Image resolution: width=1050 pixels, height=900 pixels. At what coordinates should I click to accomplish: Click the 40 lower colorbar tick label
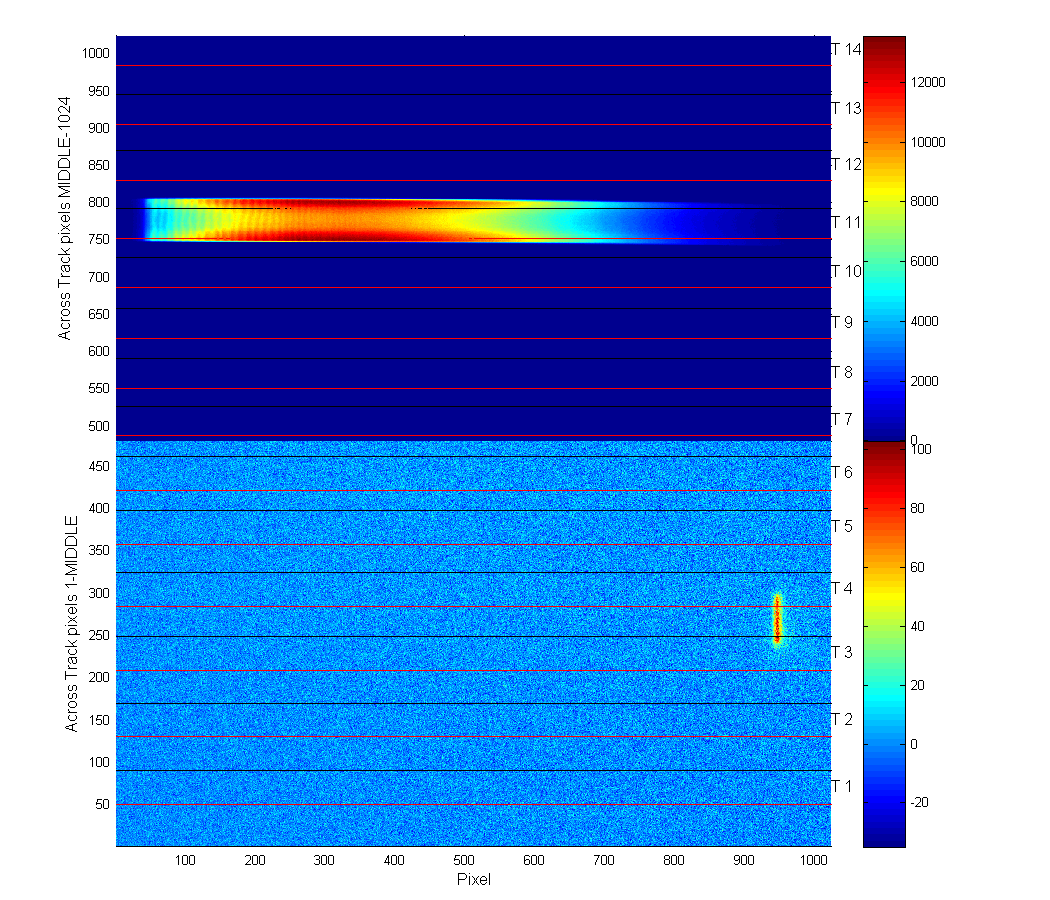(x=917, y=626)
